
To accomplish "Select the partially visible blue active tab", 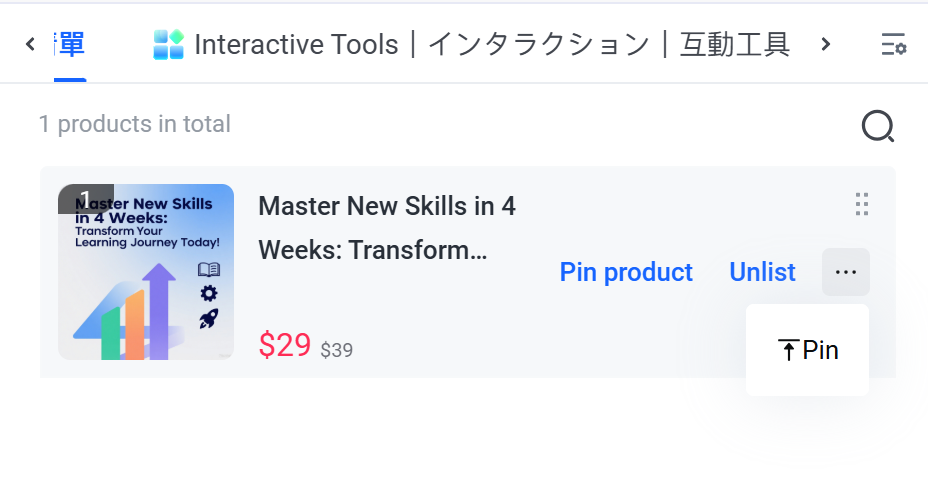I will pos(70,44).
